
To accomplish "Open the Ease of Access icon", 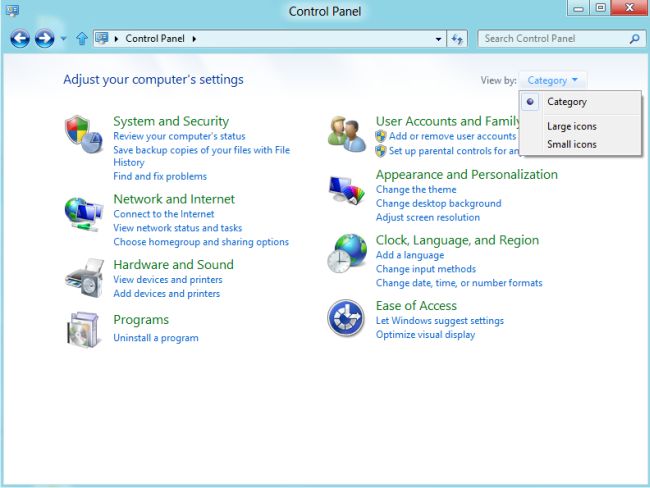I will pos(346,318).
